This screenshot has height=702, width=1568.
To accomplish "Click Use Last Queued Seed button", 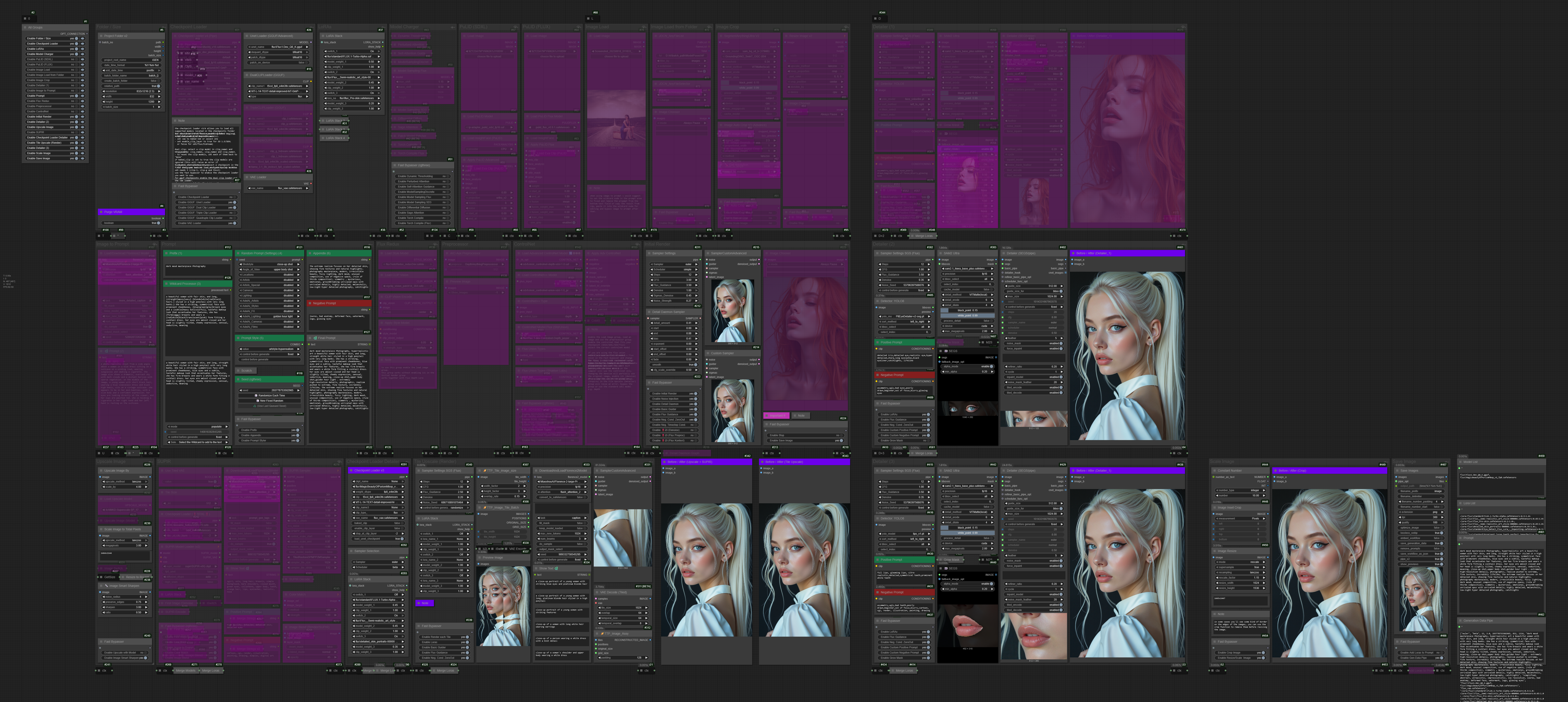I will click(x=270, y=406).
